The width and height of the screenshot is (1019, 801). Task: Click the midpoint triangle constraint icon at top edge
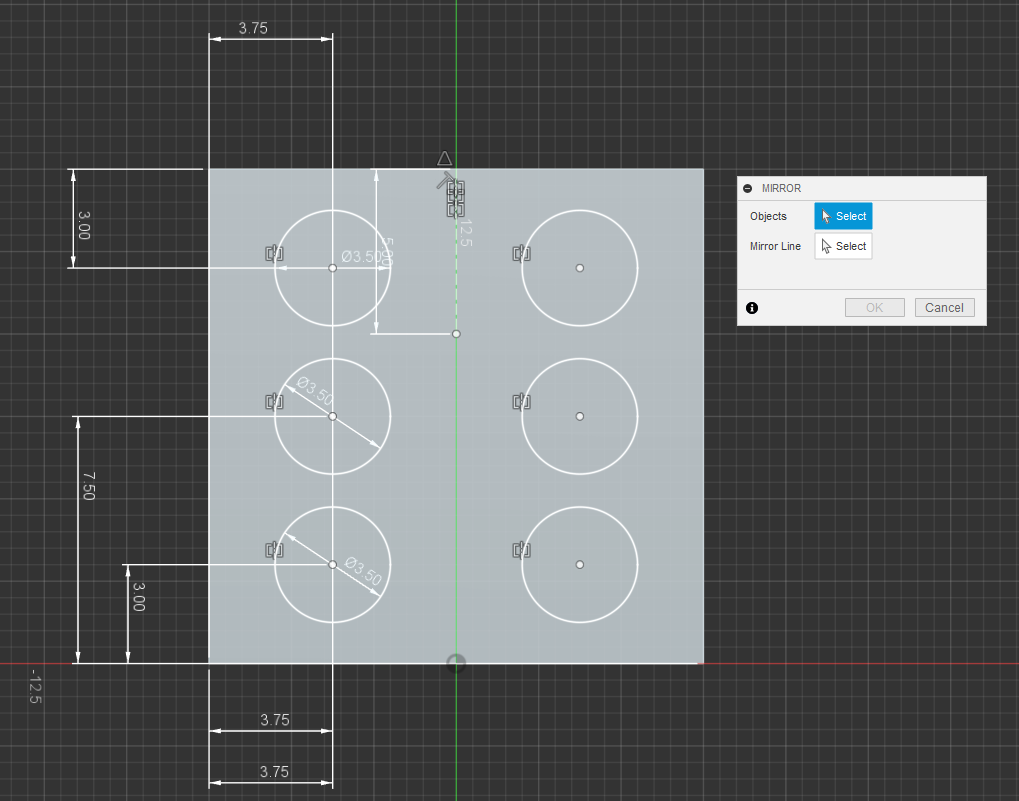click(445, 158)
